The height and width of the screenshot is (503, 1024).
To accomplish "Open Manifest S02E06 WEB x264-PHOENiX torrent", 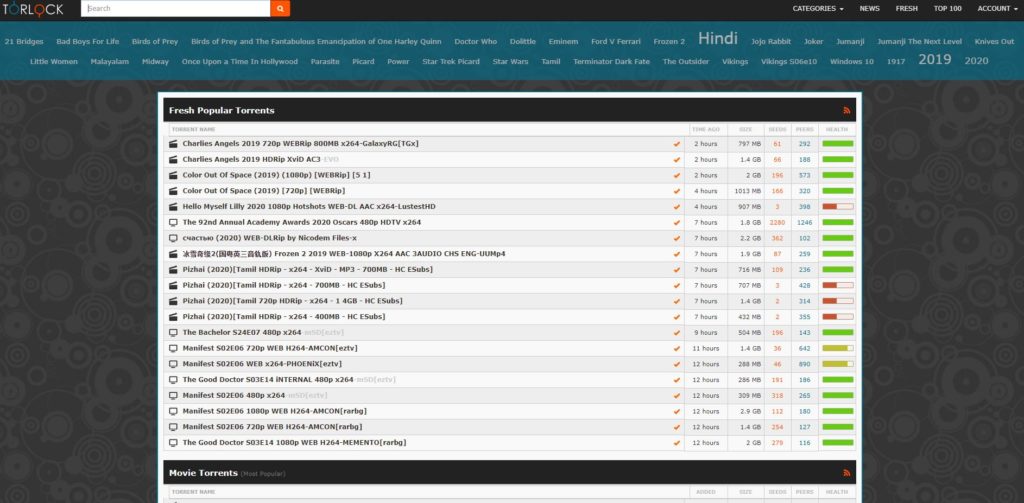I will 262,364.
